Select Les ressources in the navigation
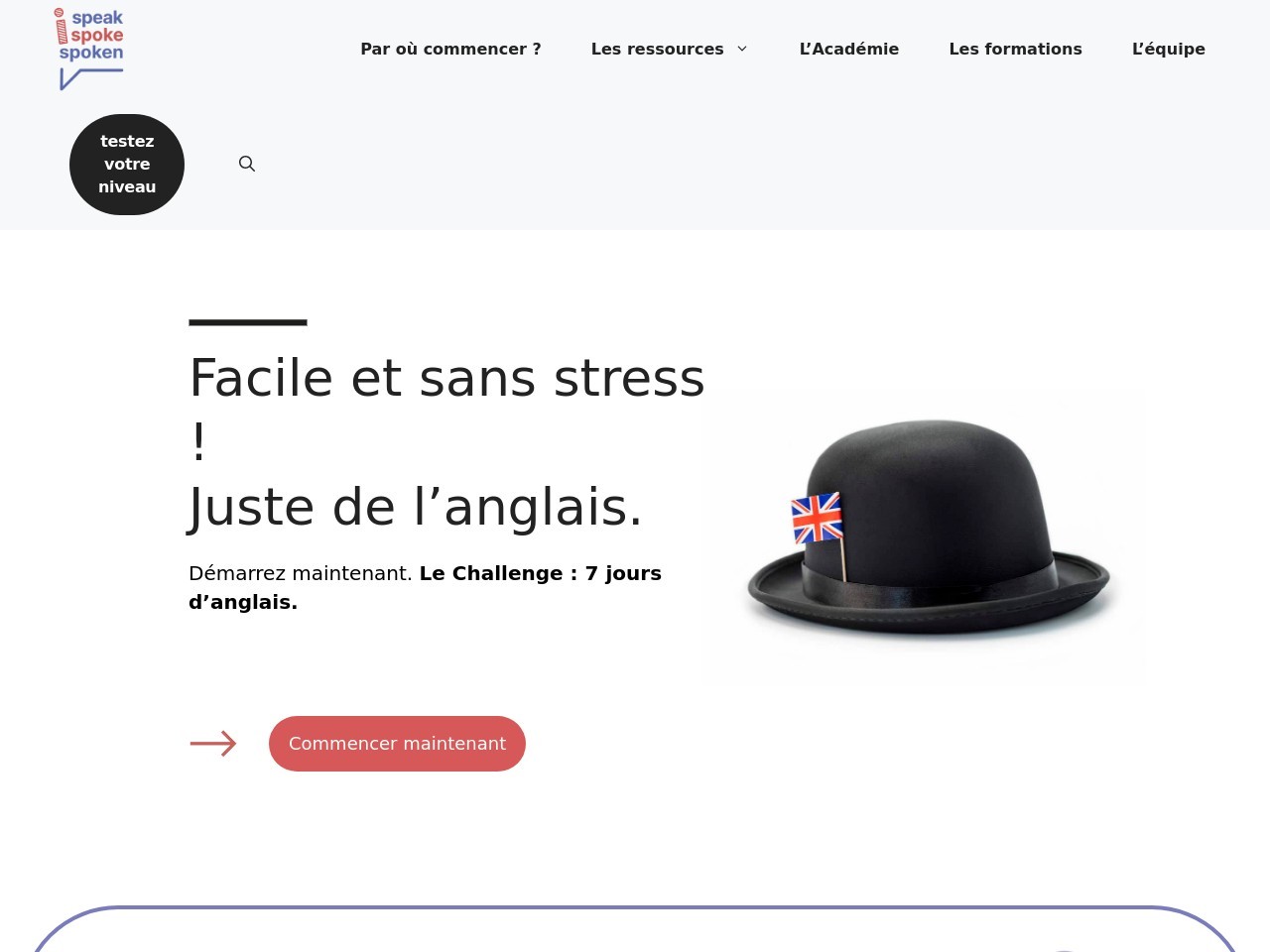Viewport: 1270px width, 952px height. click(x=657, y=49)
